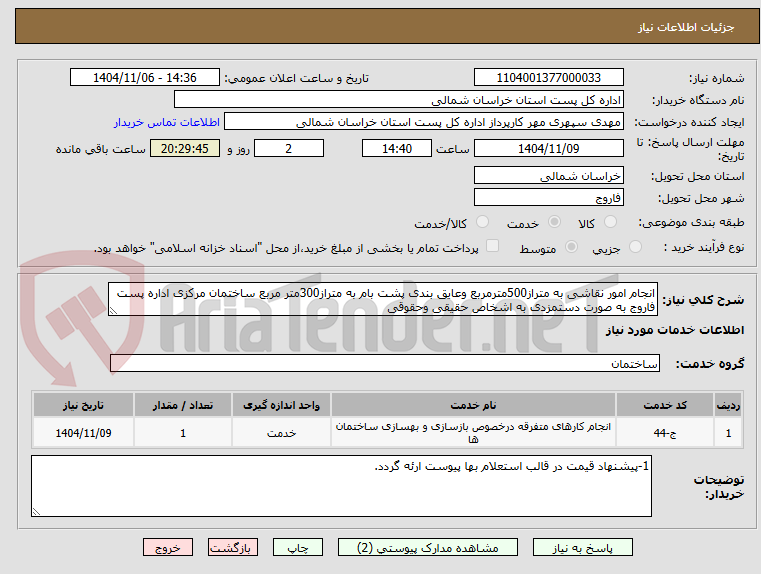761x574 pixels.
Task: Click the شرح کلی نیاز text area
Action: 382,299
